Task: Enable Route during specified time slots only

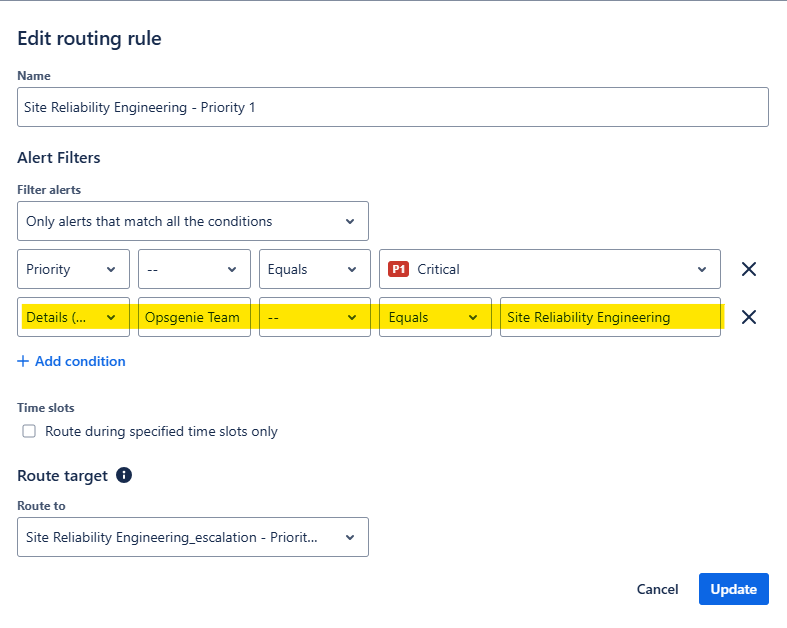Action: coord(29,431)
